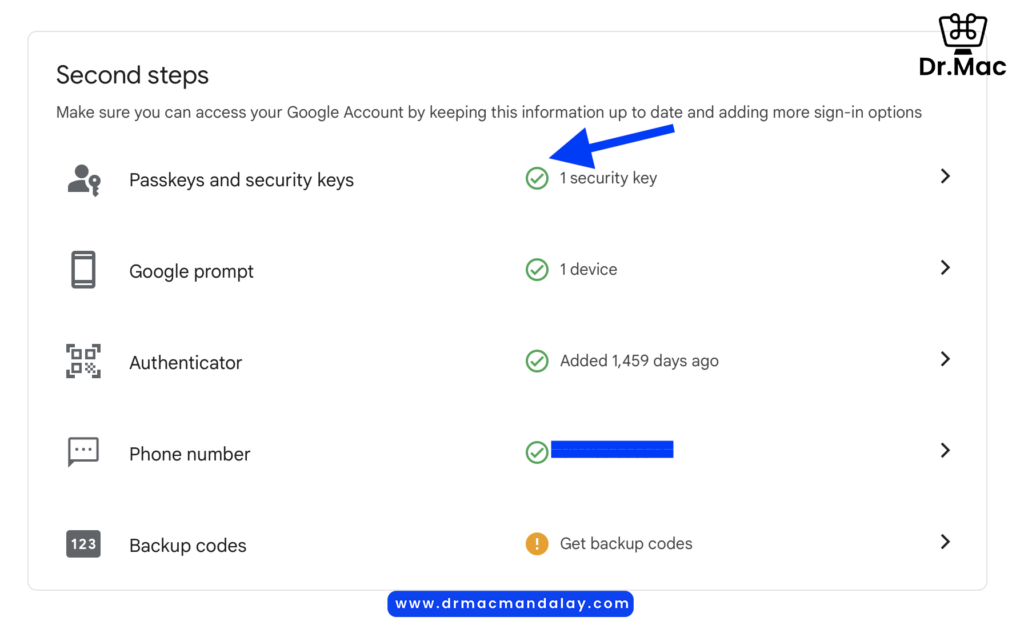Click the Authenticator QR code icon
Viewport: 1024px width, 625px height.
(x=83, y=361)
